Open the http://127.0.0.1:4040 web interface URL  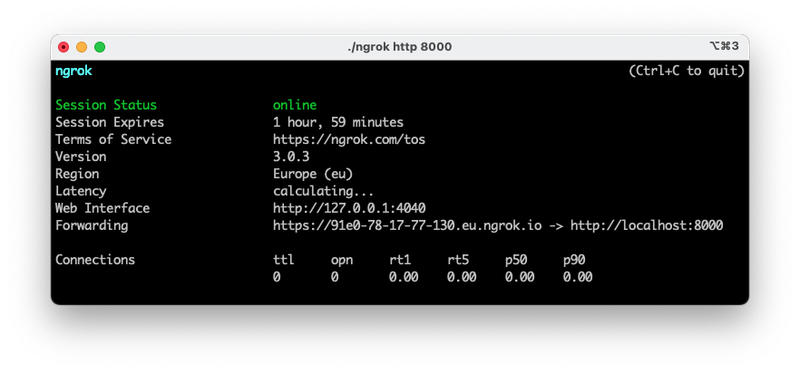[x=349, y=208]
